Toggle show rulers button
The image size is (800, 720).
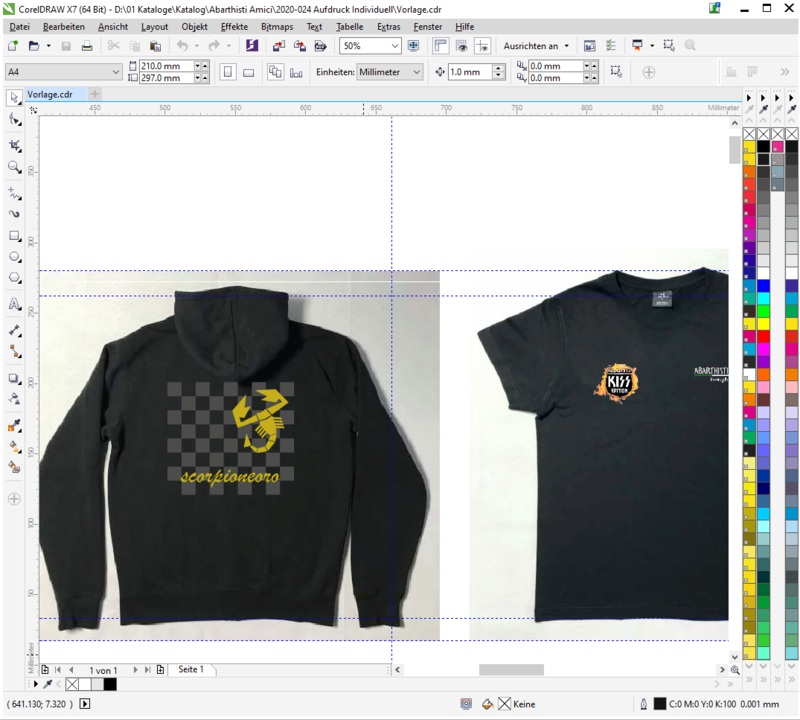point(440,46)
